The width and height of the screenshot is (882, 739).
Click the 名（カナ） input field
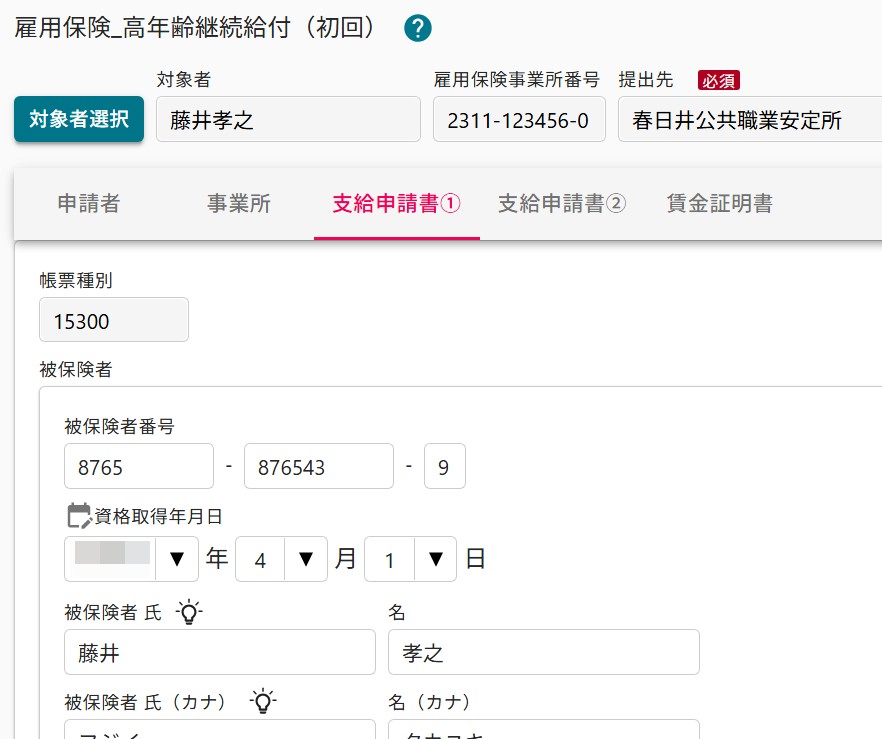tap(544, 729)
